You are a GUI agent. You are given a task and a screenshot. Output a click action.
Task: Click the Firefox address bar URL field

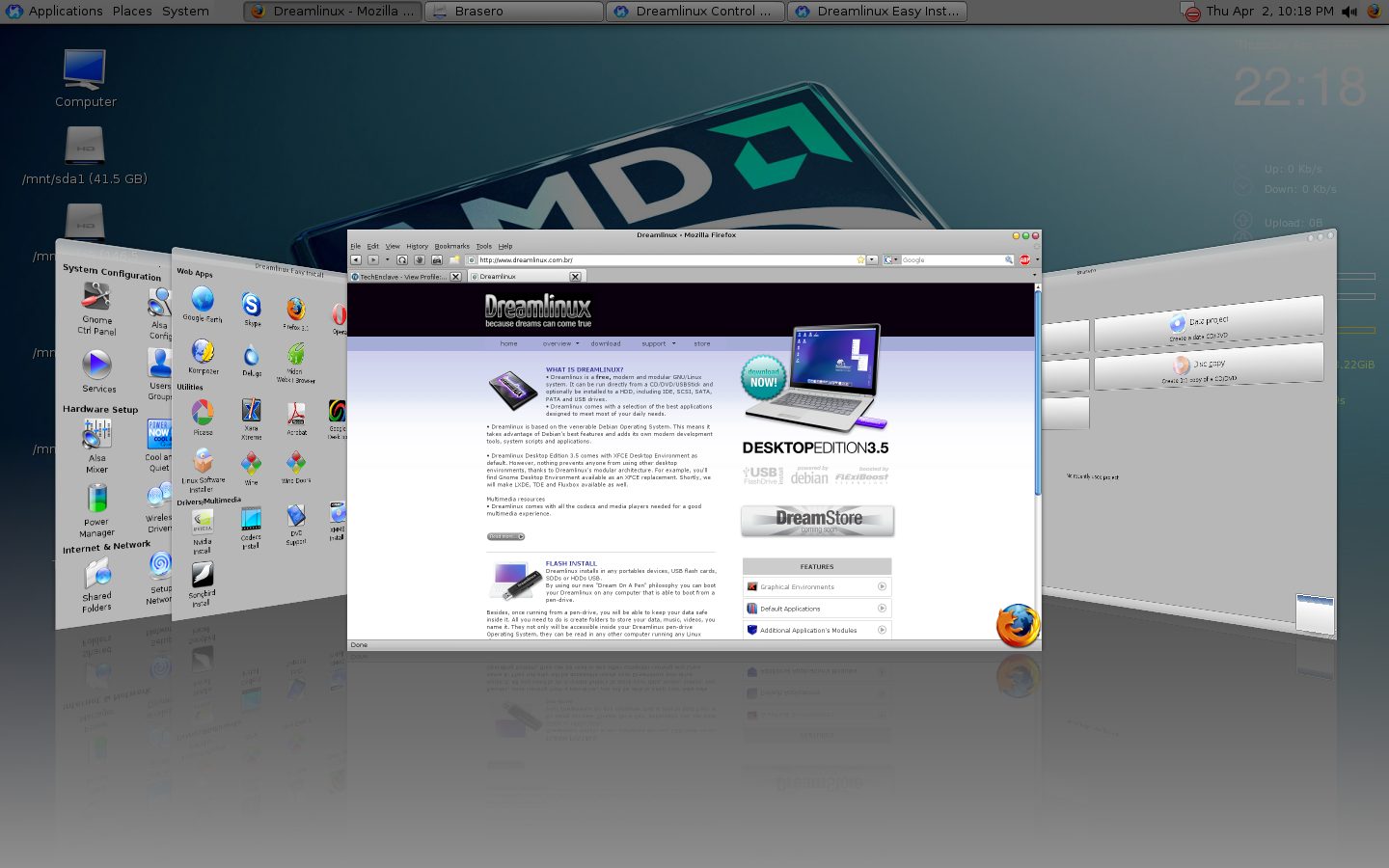(667, 259)
